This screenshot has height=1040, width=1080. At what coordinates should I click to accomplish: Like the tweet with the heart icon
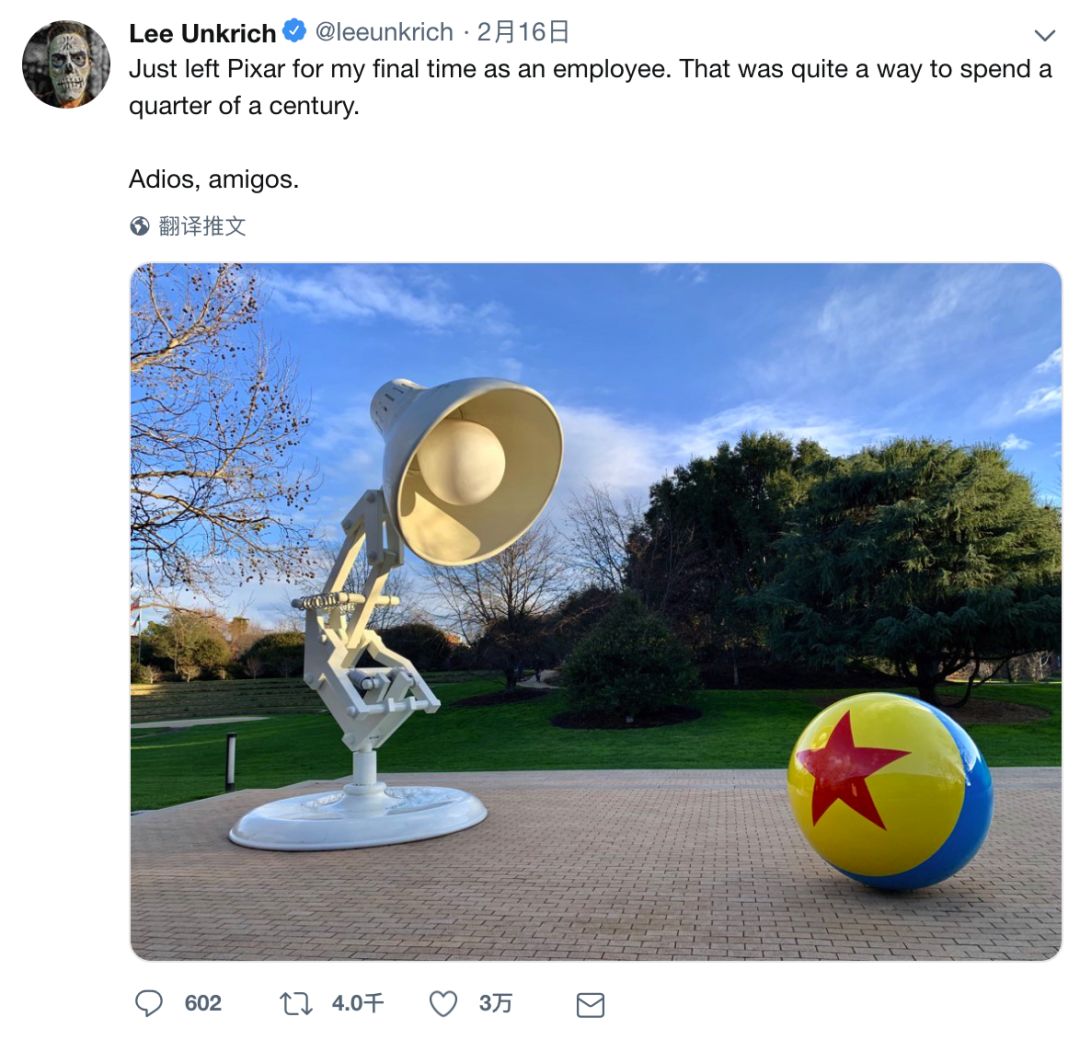pos(443,1003)
